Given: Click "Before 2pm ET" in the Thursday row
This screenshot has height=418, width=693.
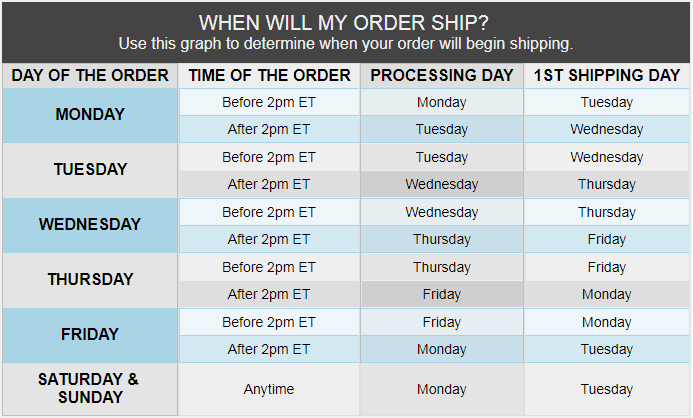Looking at the screenshot, I should click(x=269, y=267).
